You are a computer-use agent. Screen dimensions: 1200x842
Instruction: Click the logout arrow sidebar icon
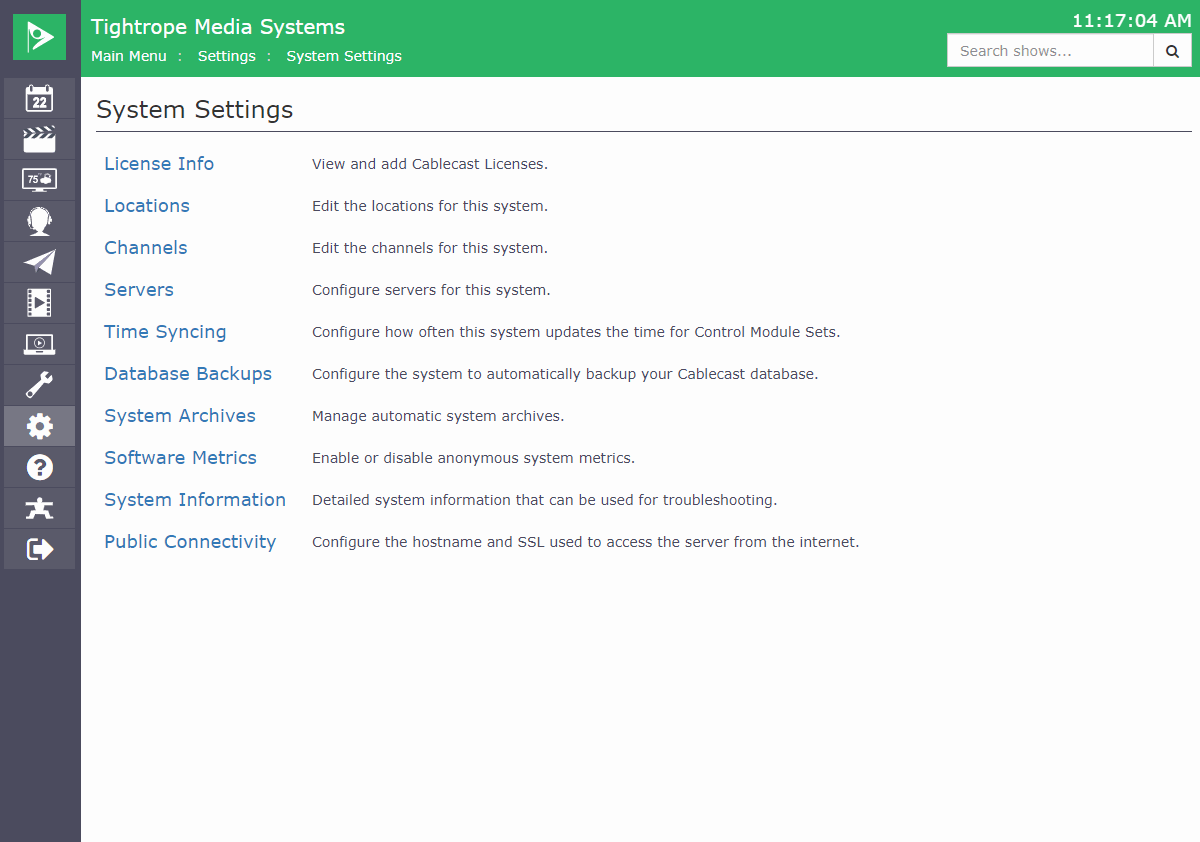coord(39,549)
